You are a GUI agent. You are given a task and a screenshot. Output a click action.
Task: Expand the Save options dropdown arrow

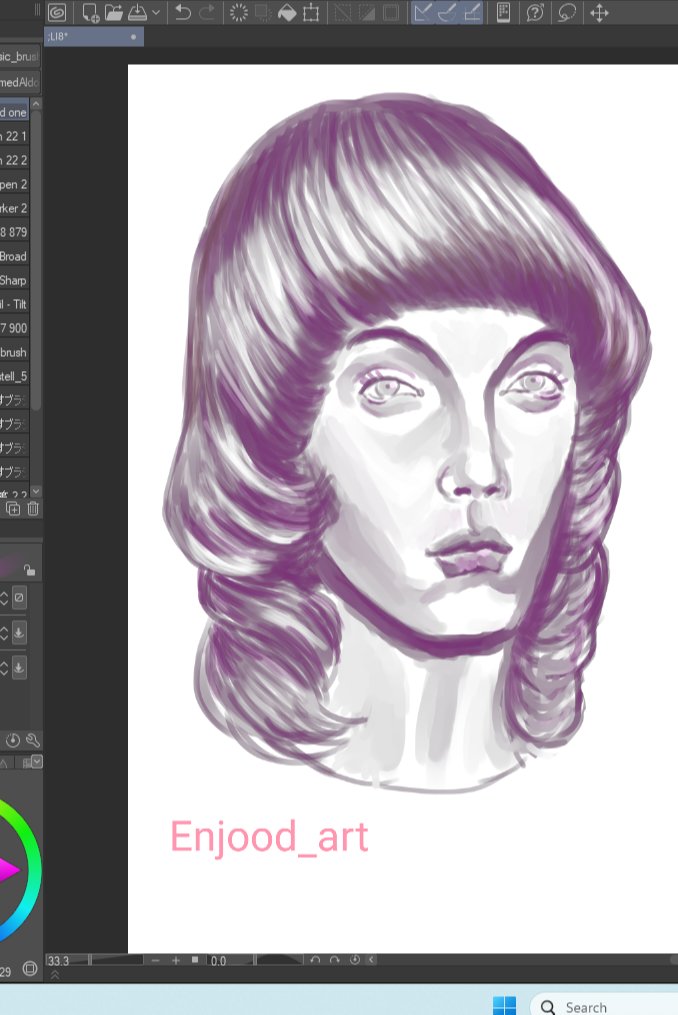point(156,12)
